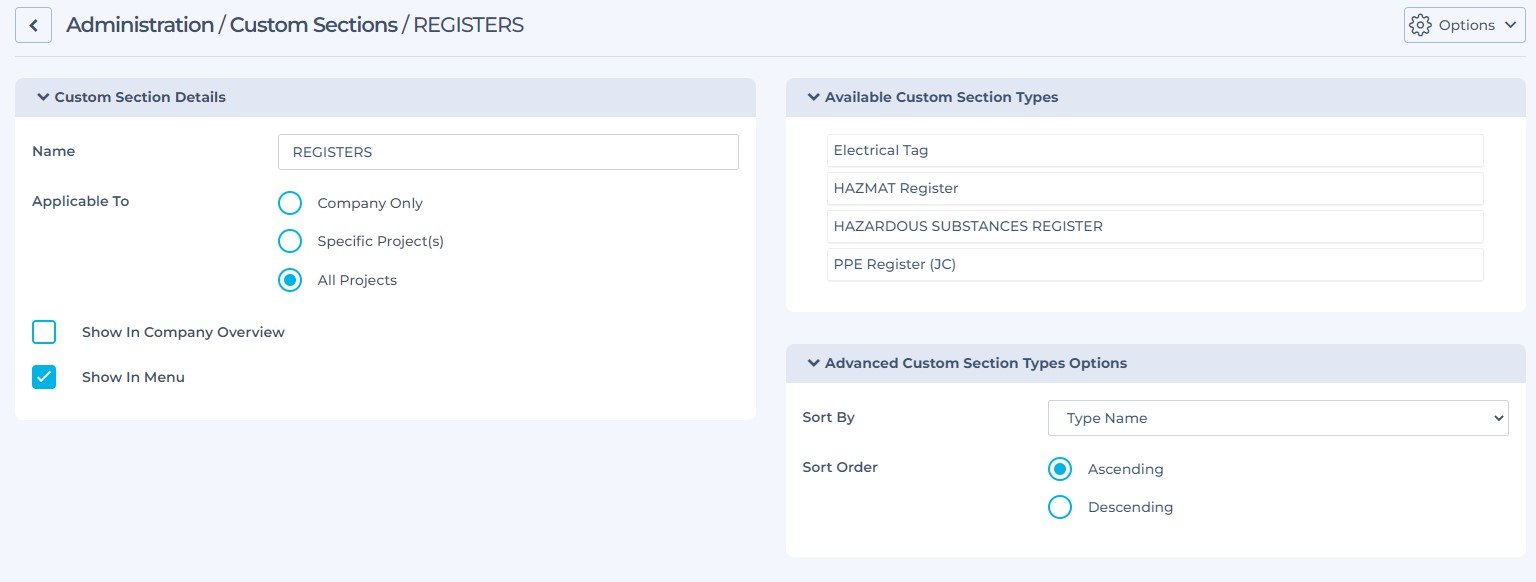Image resolution: width=1536 pixels, height=582 pixels.
Task: Uncheck the Show In Menu checkbox
Action: (44, 377)
